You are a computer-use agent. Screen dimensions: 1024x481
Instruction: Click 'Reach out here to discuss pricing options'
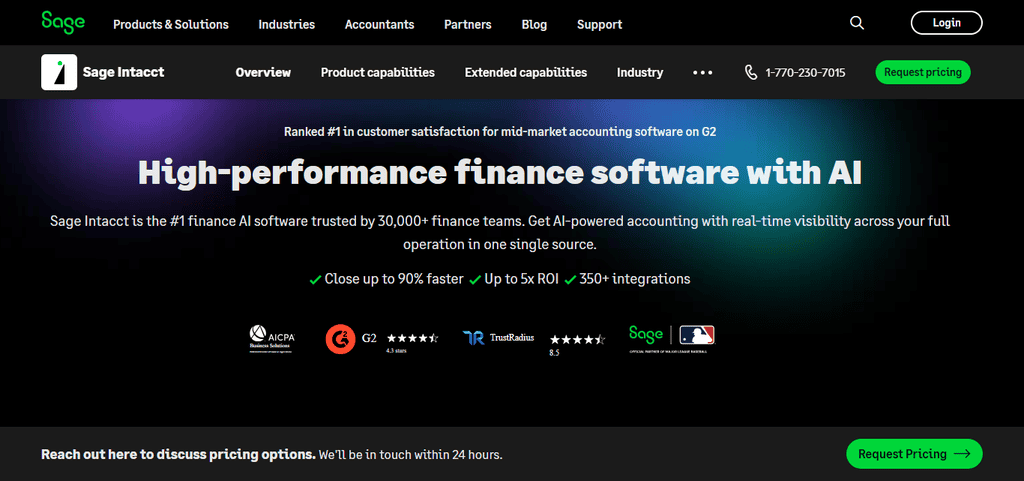click(x=178, y=454)
